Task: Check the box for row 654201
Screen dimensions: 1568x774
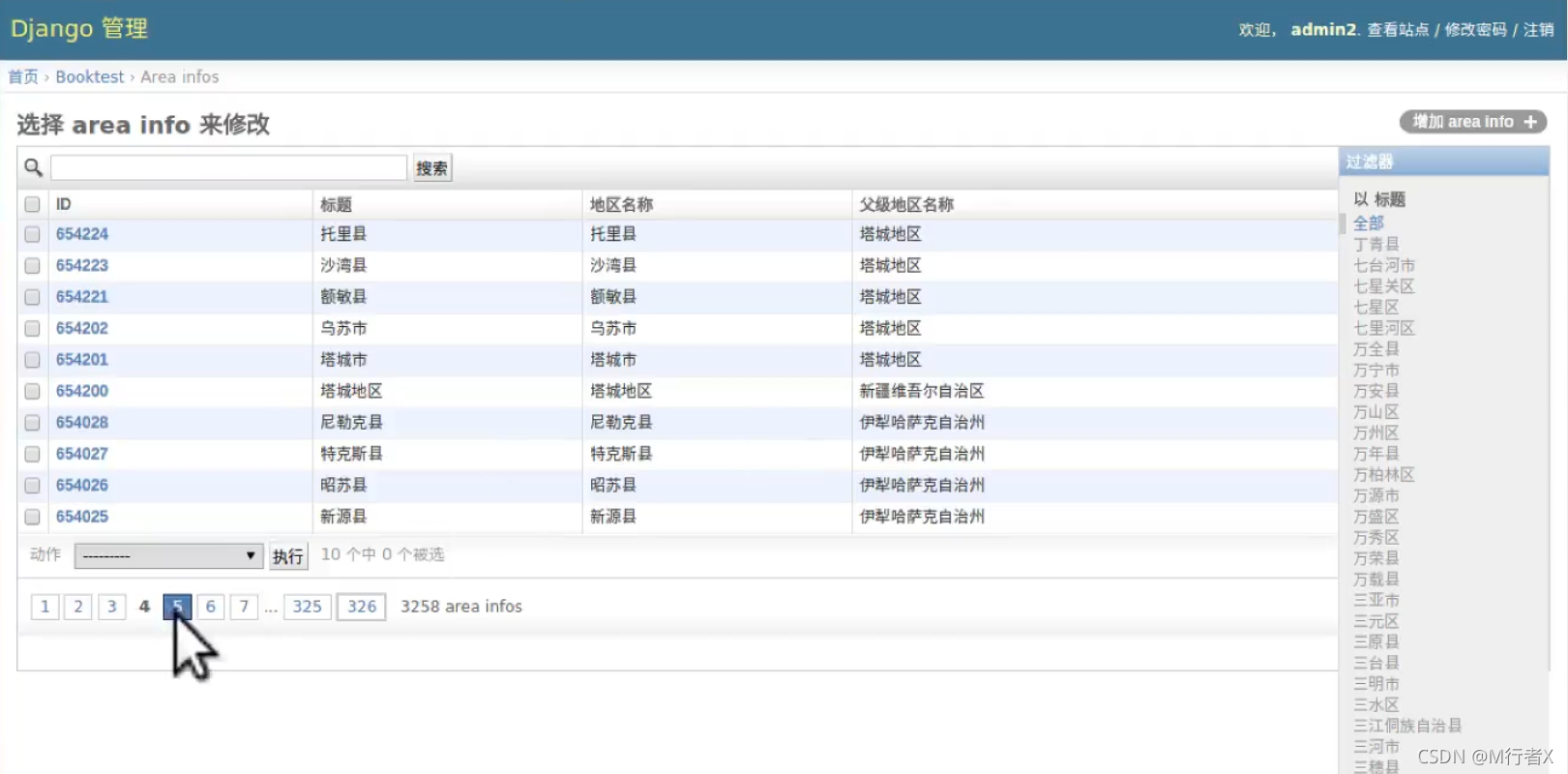Action: point(32,360)
